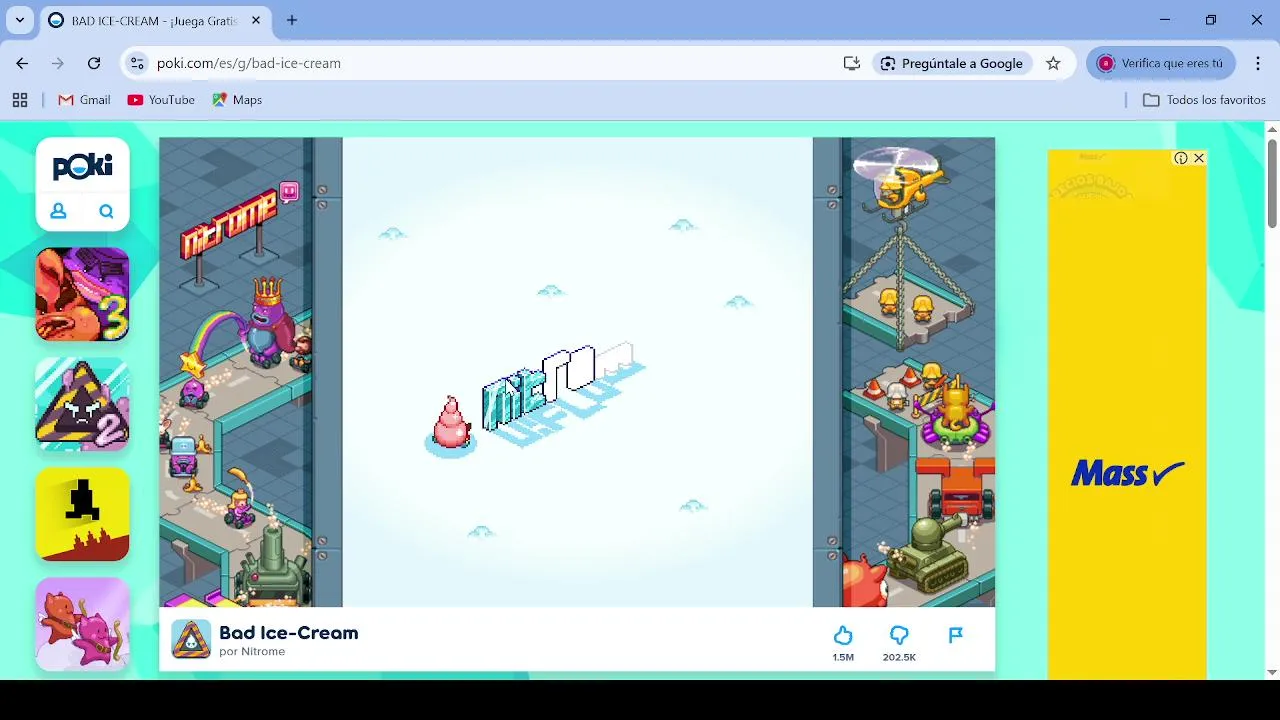Click the Bad Ice-Cream title text
Viewport: 1280px width, 720px height.
click(288, 633)
